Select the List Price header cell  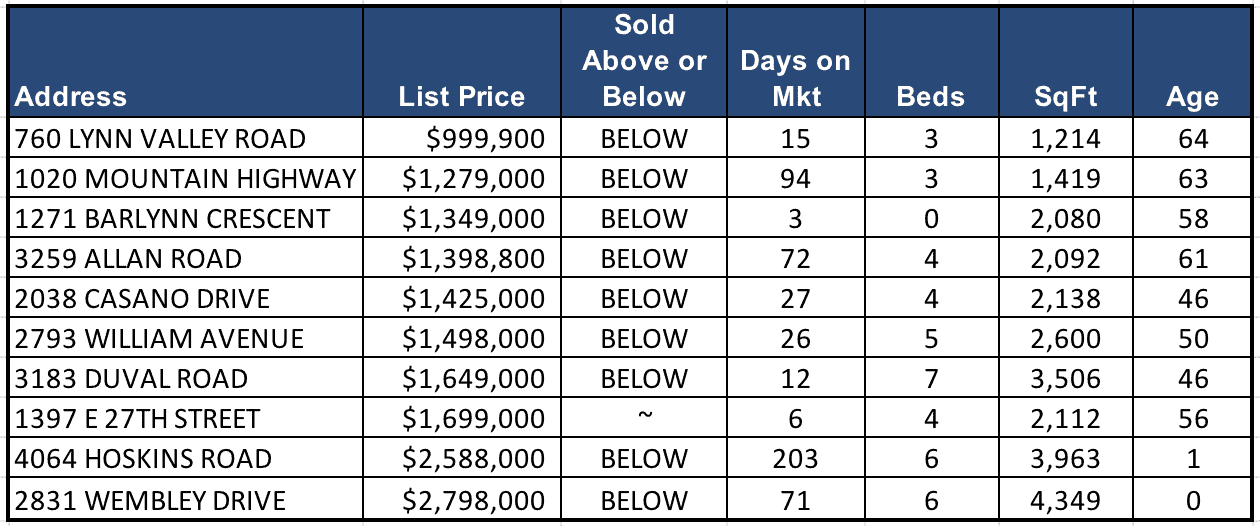coord(461,97)
